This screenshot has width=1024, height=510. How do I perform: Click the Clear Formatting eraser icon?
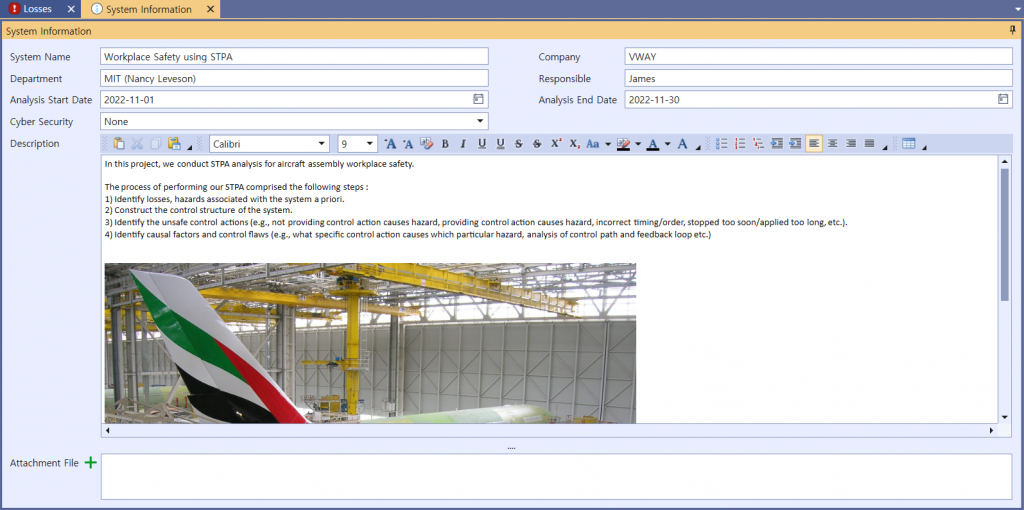tap(426, 144)
